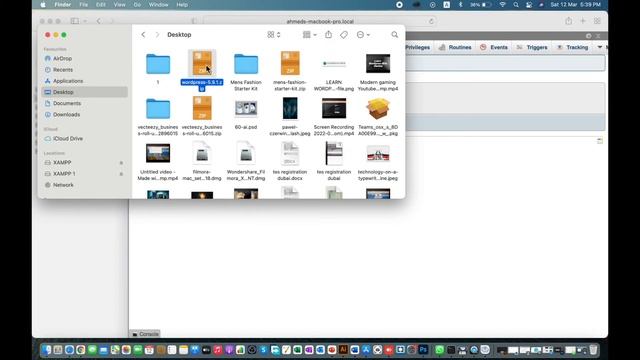The width and height of the screenshot is (640, 360).
Task: Open the View menu
Action: tap(120, 4)
